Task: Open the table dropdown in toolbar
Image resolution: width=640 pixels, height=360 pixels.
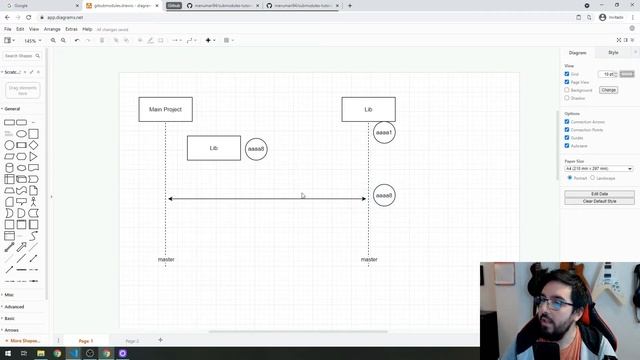Action: tap(229, 40)
